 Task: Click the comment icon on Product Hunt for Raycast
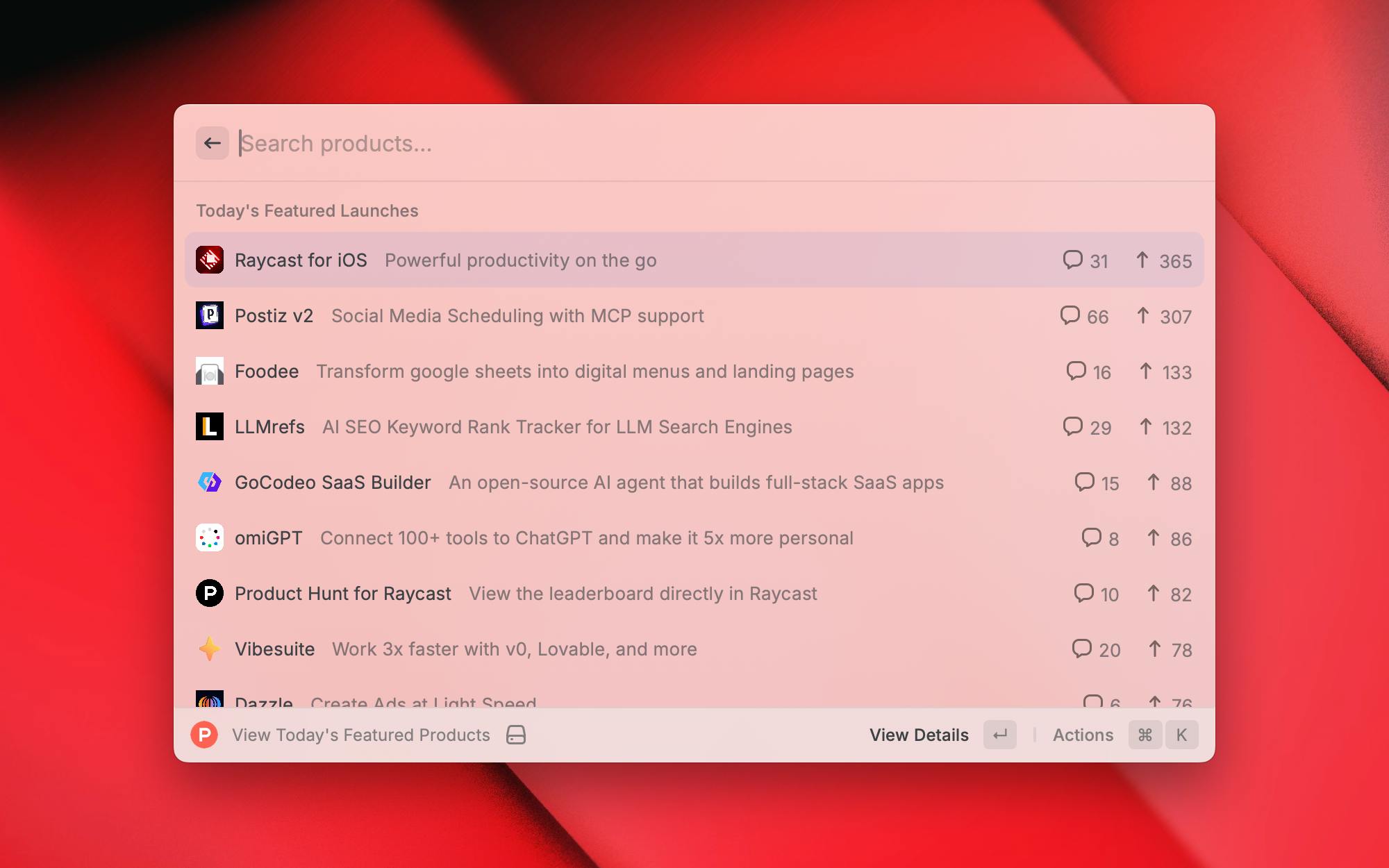click(x=1083, y=593)
